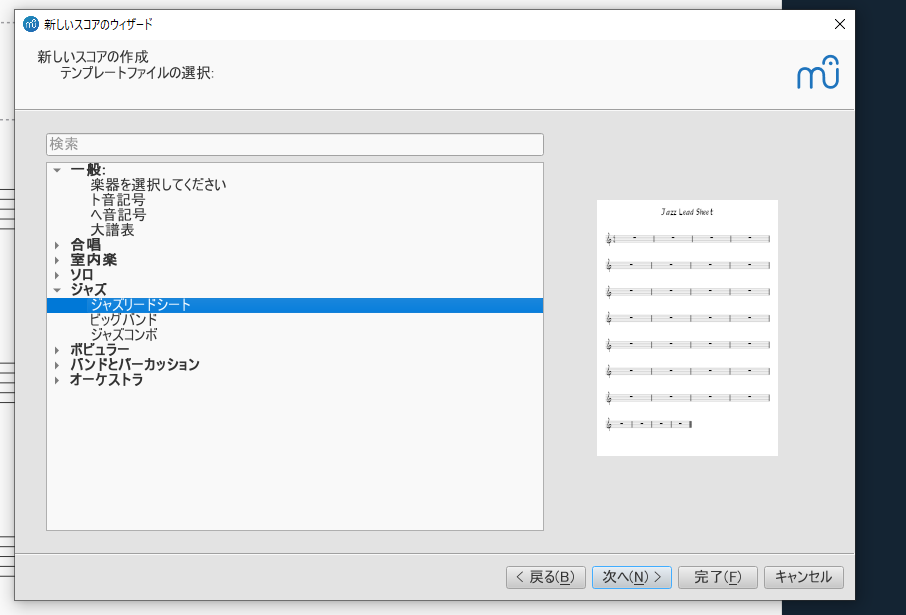Screen dimensions: 906x615
Task: Expand the 合唱 (Choral) category
Action: [57, 244]
